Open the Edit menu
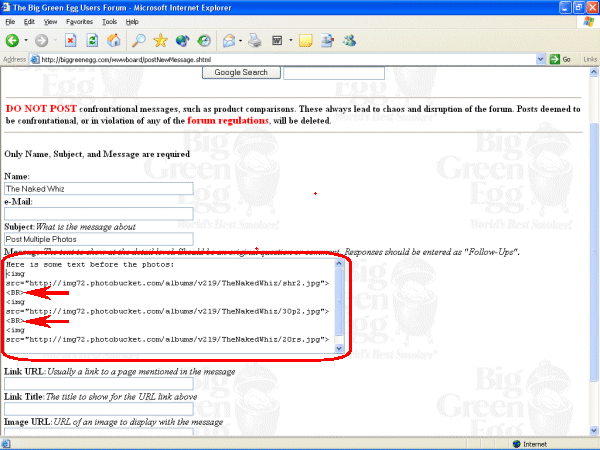Viewport: 600px width, 450px height. pyautogui.click(x=29, y=22)
